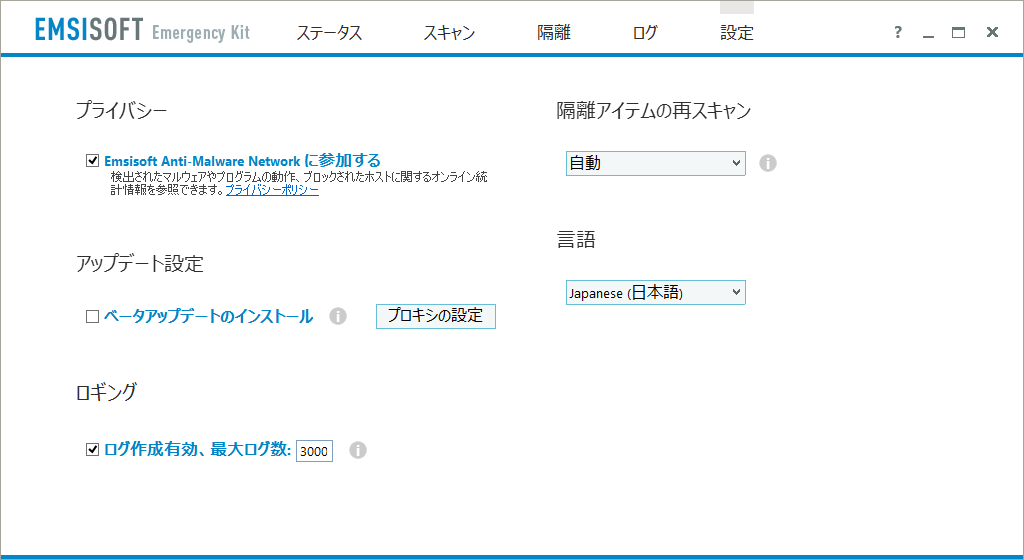Go to the ログ tab

pyautogui.click(x=645, y=33)
